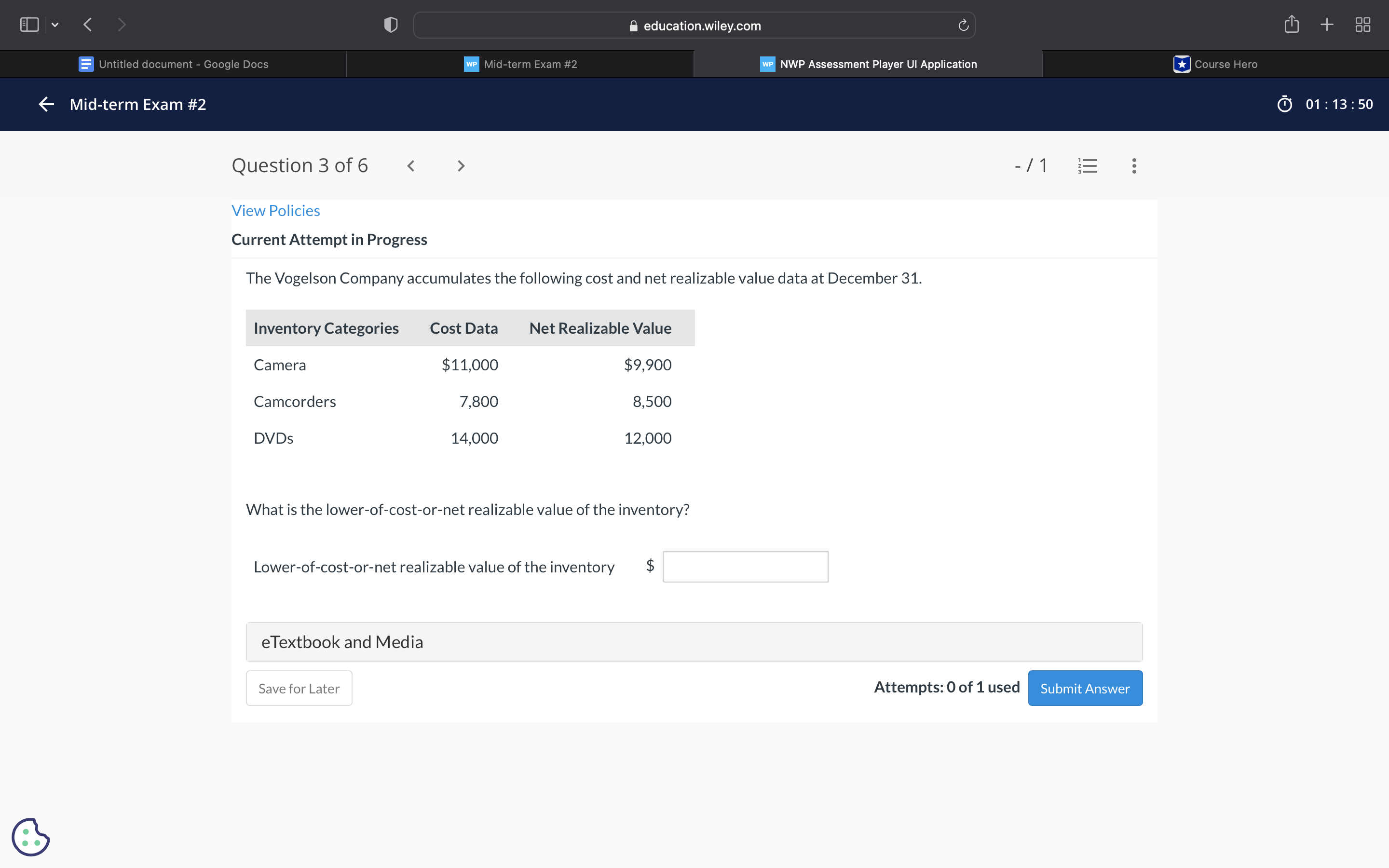Show the tab overview grid

tap(1362, 25)
